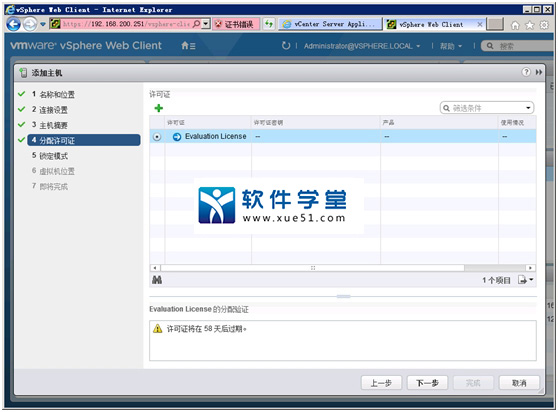Click the browser back arrow button
This screenshot has width=558, height=412.
tap(14, 24)
